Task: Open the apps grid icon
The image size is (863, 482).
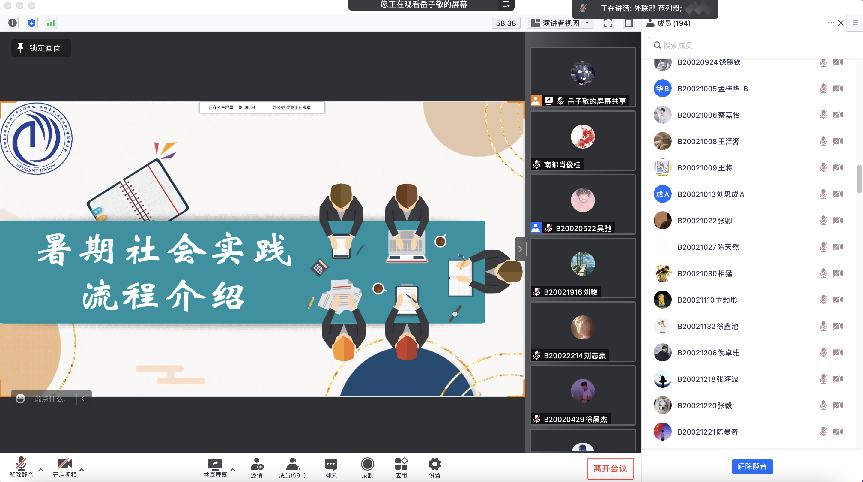Action: tap(401, 465)
